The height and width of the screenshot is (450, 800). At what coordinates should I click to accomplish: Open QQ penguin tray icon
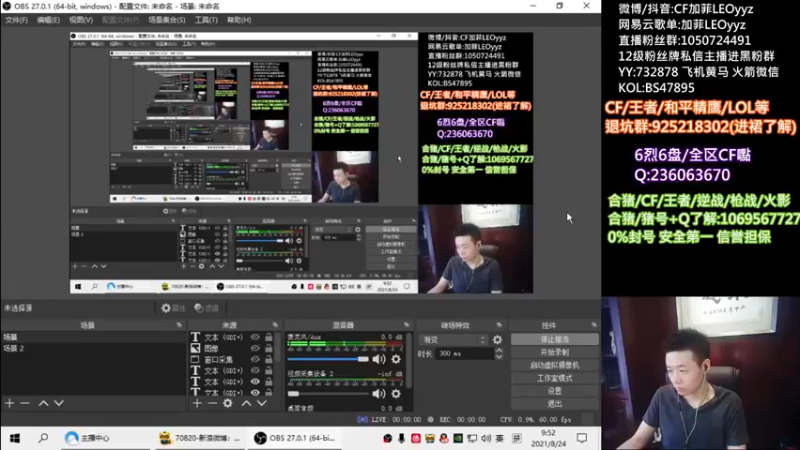click(444, 438)
